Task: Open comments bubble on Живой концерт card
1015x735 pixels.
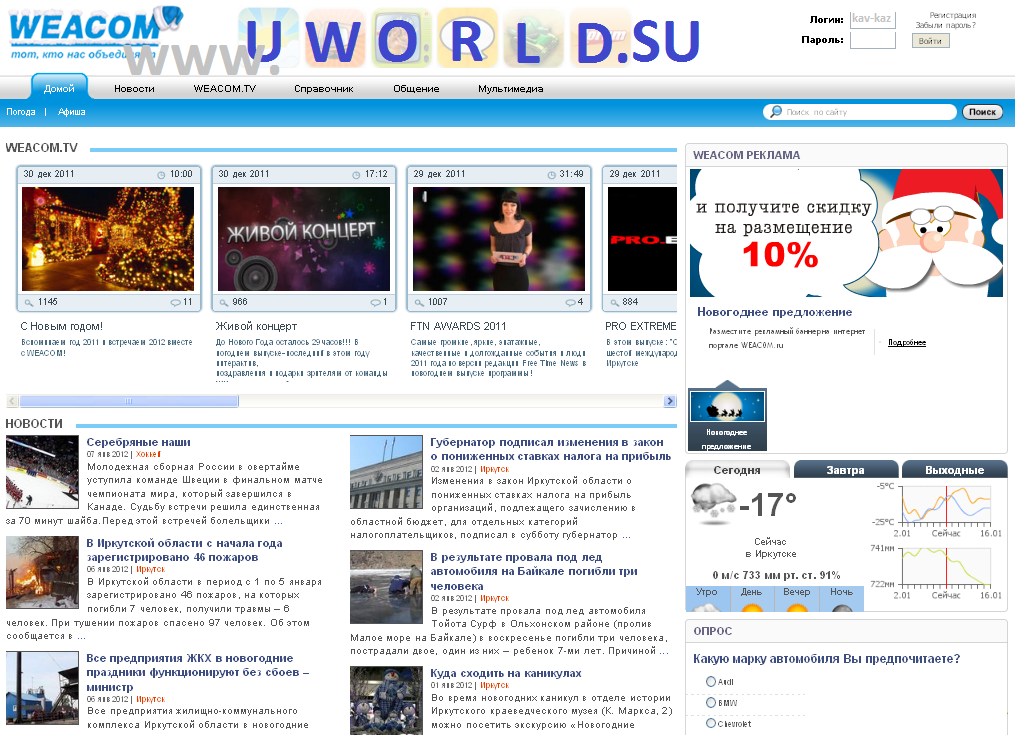Action: pos(375,302)
